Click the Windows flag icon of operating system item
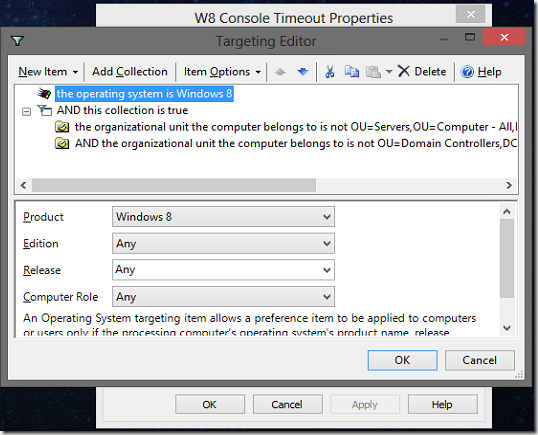The width and height of the screenshot is (538, 435). coord(44,93)
